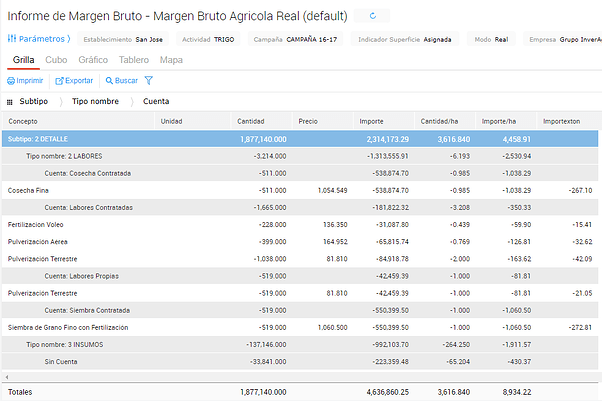
Task: Collapse the Subtipo: 2 DETALLE group row
Action: point(300,139)
